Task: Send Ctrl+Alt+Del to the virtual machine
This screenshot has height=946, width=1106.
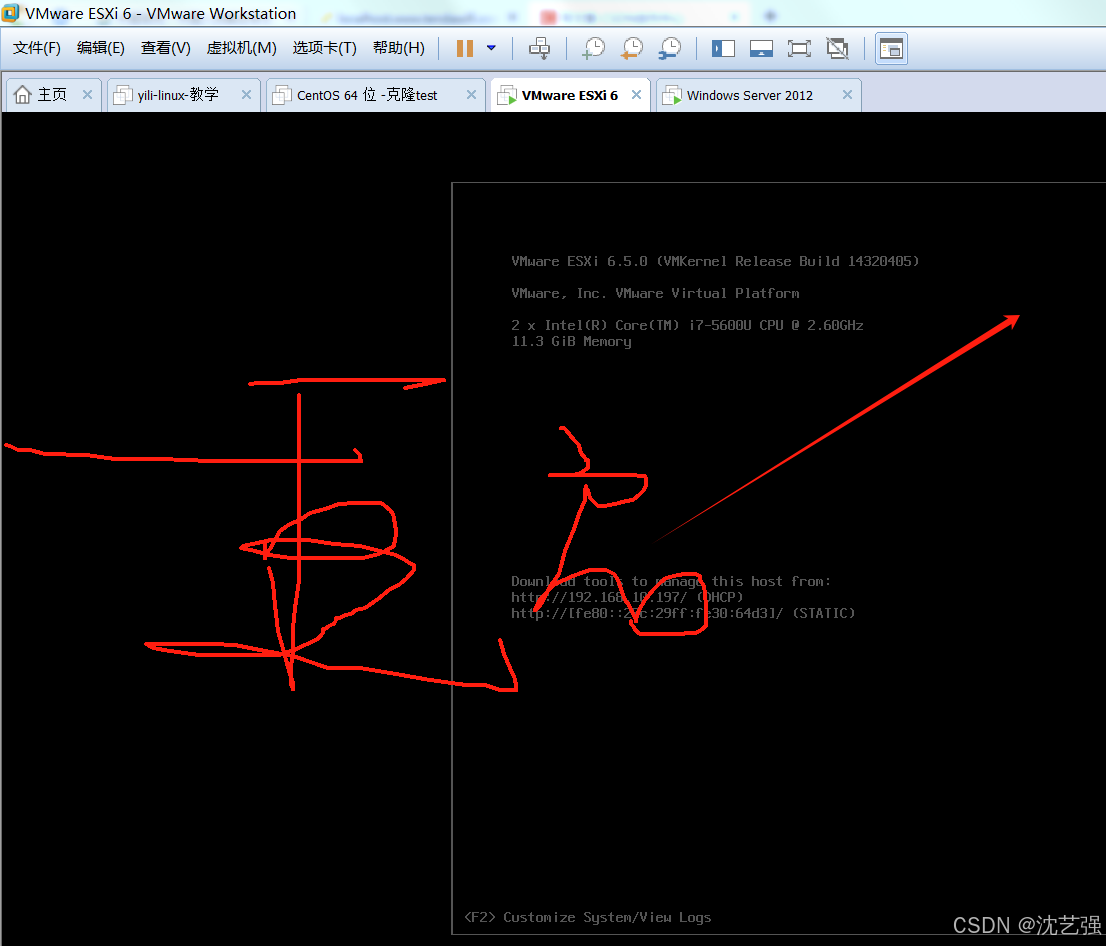Action: click(x=540, y=48)
